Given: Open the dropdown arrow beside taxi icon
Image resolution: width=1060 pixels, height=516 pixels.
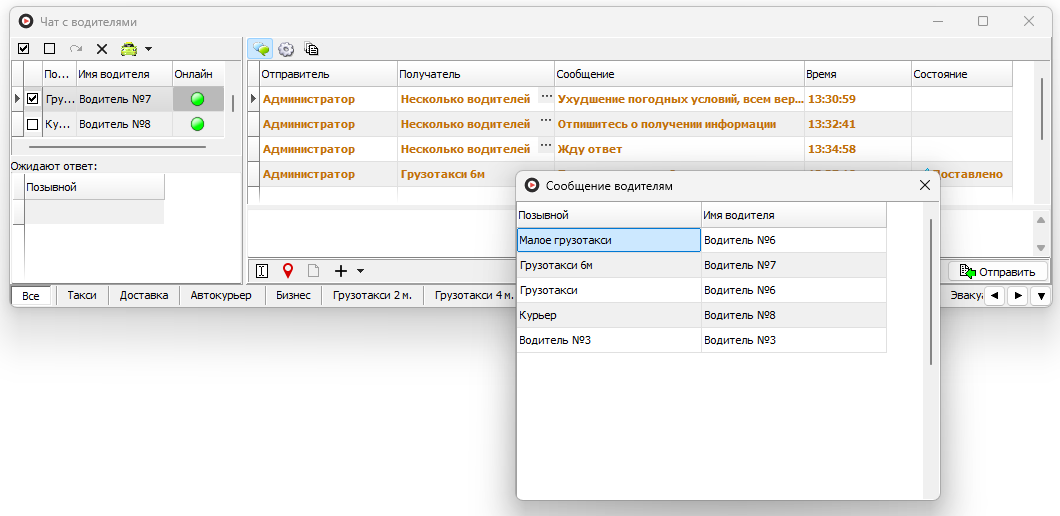Looking at the screenshot, I should 149,49.
